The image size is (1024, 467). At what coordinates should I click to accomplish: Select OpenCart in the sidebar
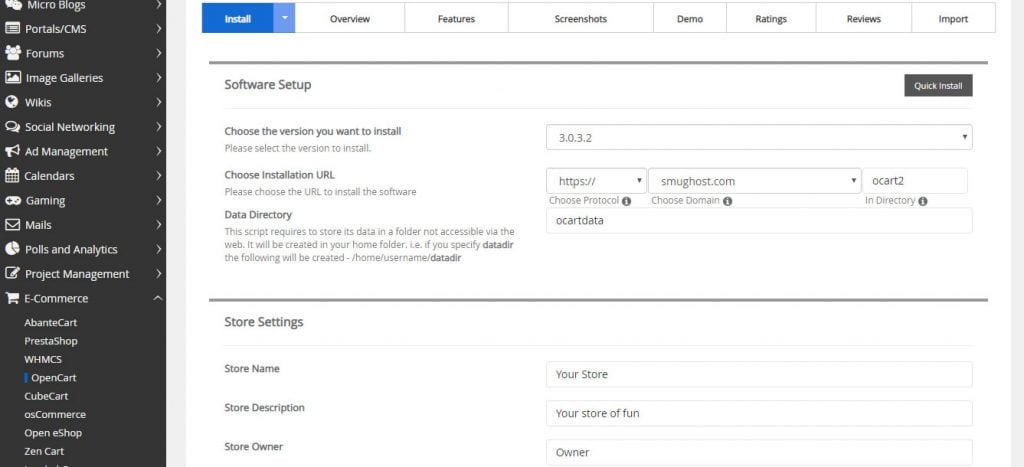click(x=54, y=378)
